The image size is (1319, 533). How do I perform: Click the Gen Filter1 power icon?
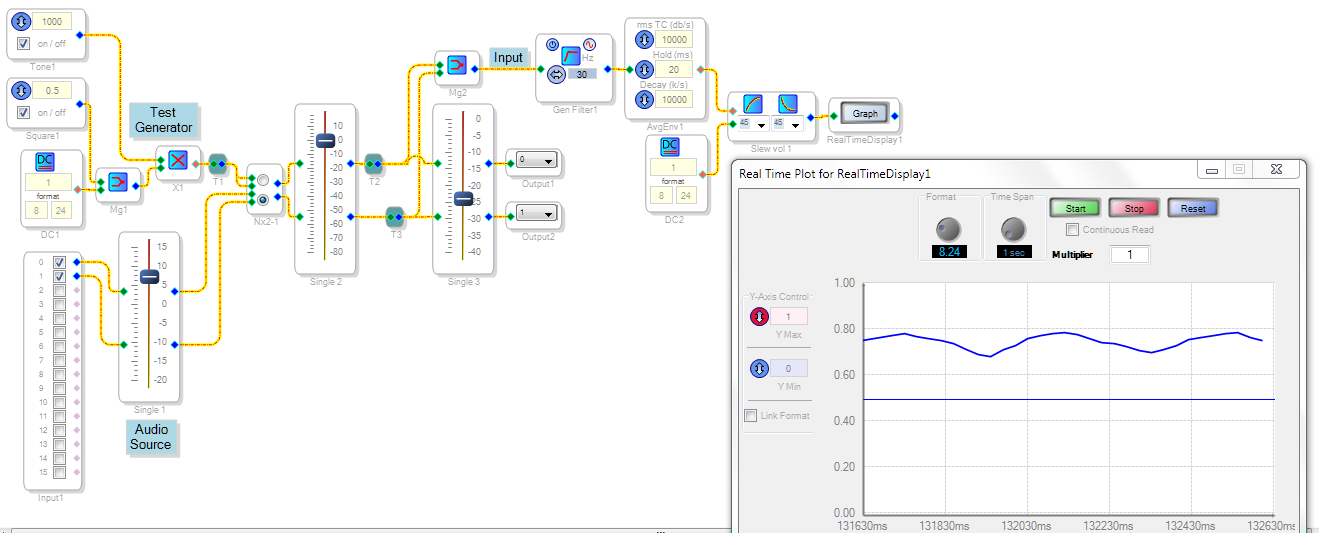(552, 45)
